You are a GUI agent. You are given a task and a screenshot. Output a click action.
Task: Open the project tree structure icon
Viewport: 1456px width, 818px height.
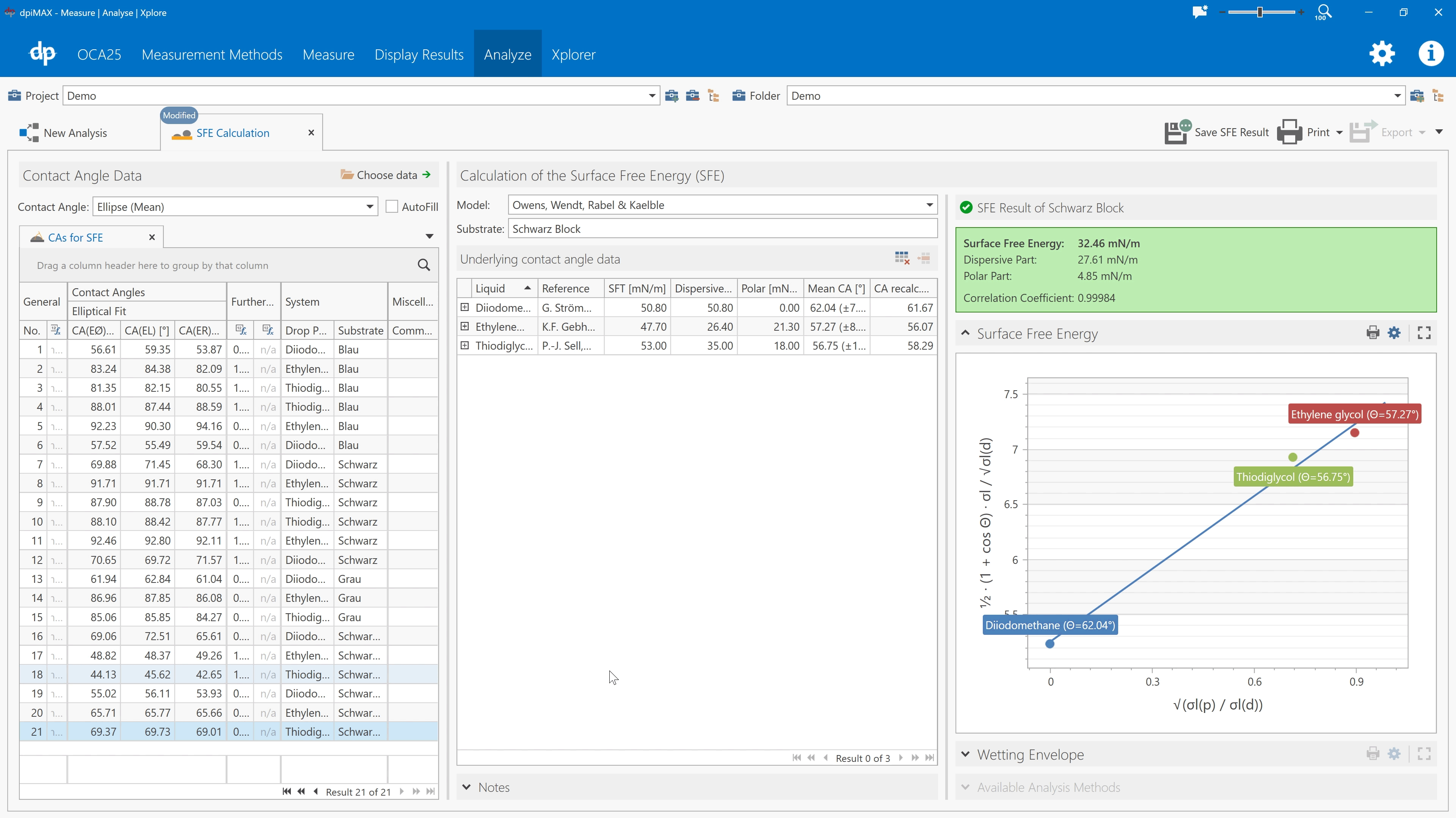tap(713, 96)
